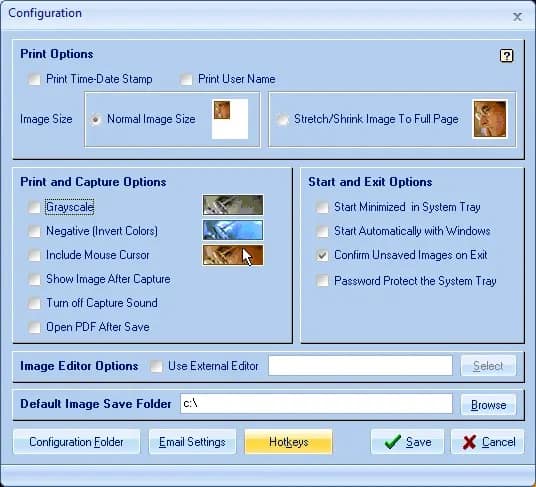Select Stretch/Shrink Image To Full Page option
This screenshot has height=487, width=536.
tap(282, 119)
